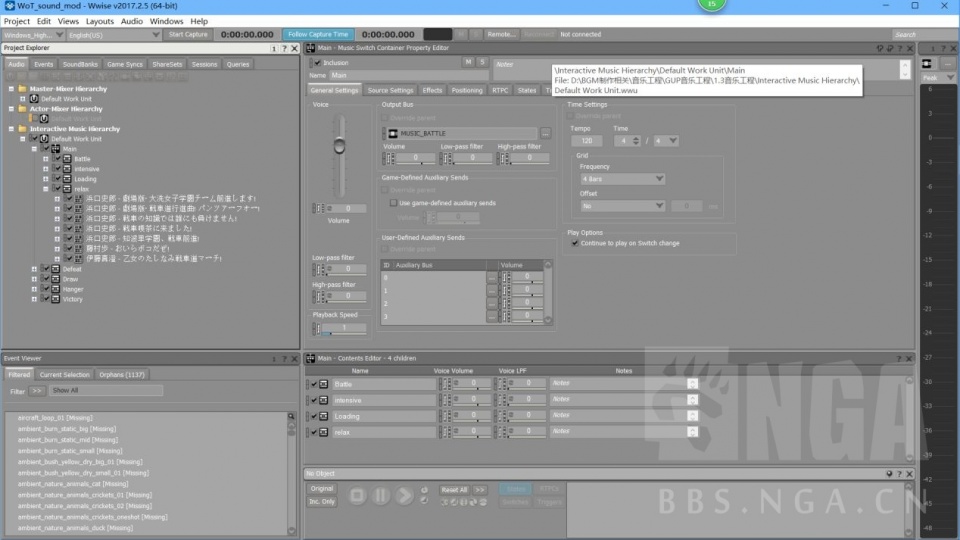Screen dimensions: 960x540
Task: Click the Follow Capture Time button
Action: 318,35
